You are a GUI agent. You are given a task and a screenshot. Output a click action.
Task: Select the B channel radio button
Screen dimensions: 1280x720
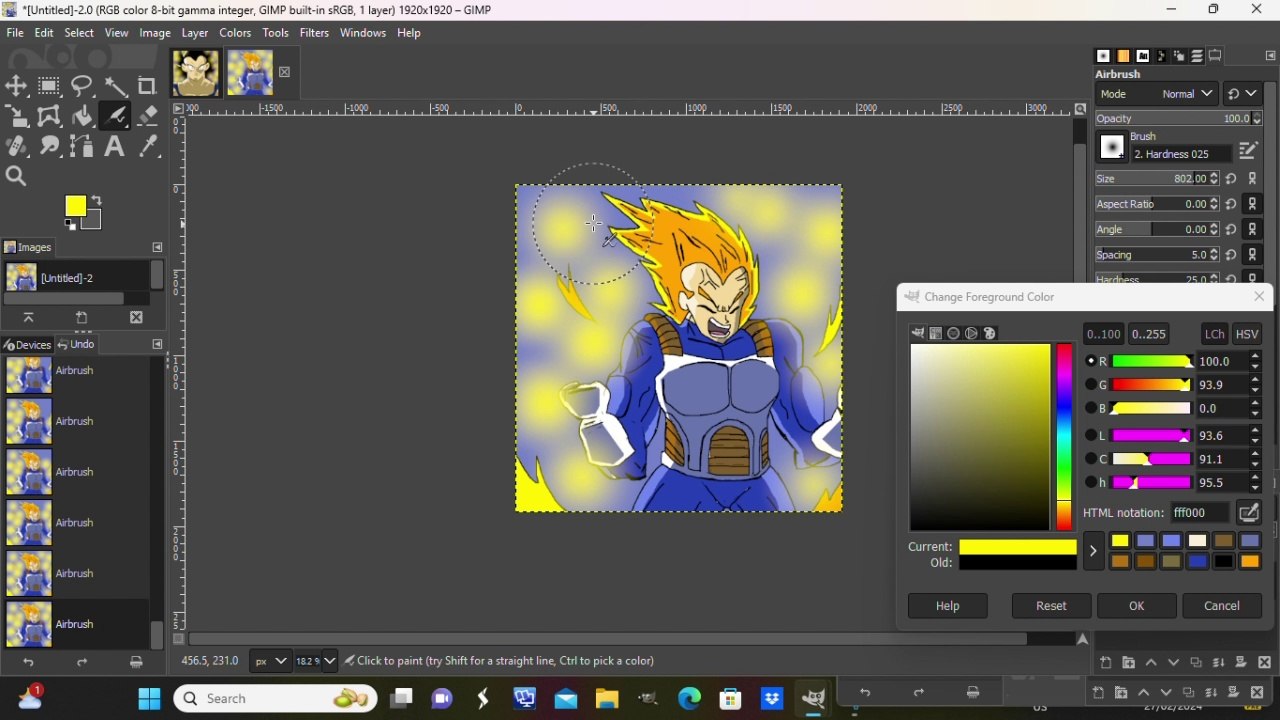point(1092,409)
